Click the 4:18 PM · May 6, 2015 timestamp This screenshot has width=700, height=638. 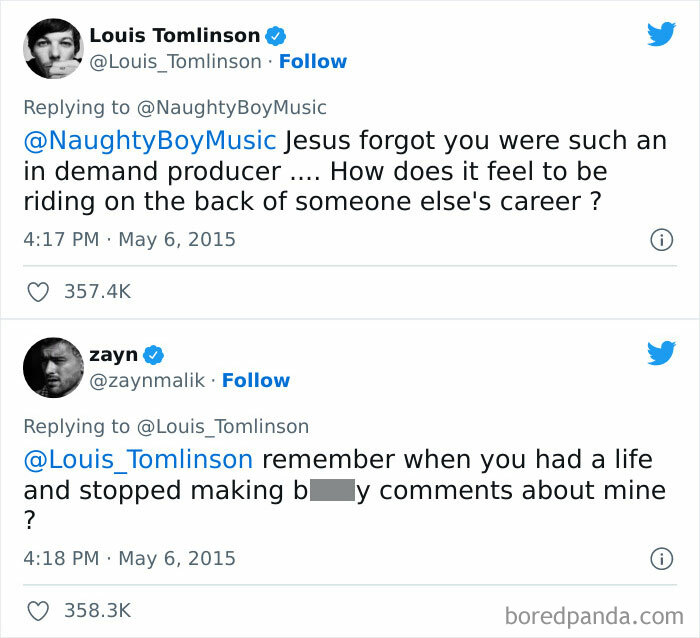click(x=129, y=558)
